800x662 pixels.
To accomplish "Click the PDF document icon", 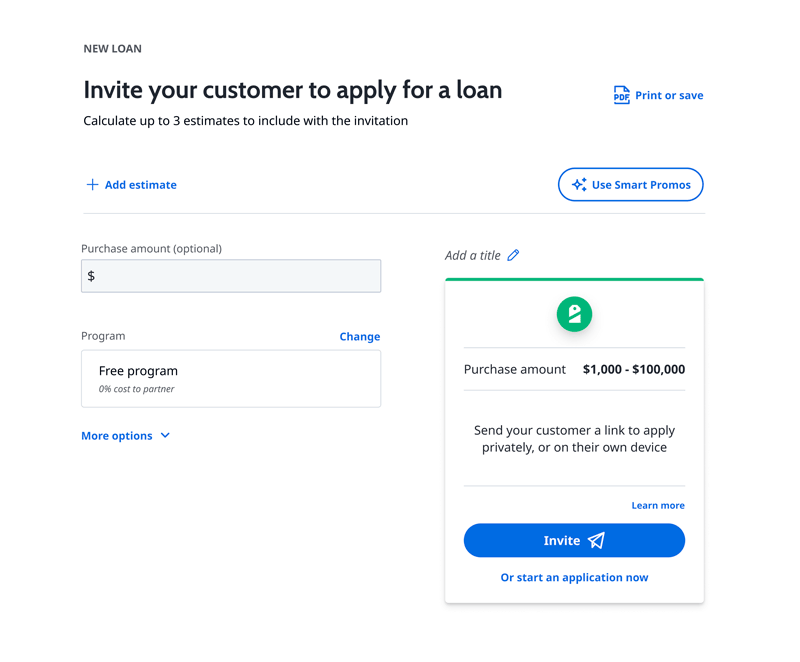I will 621,95.
